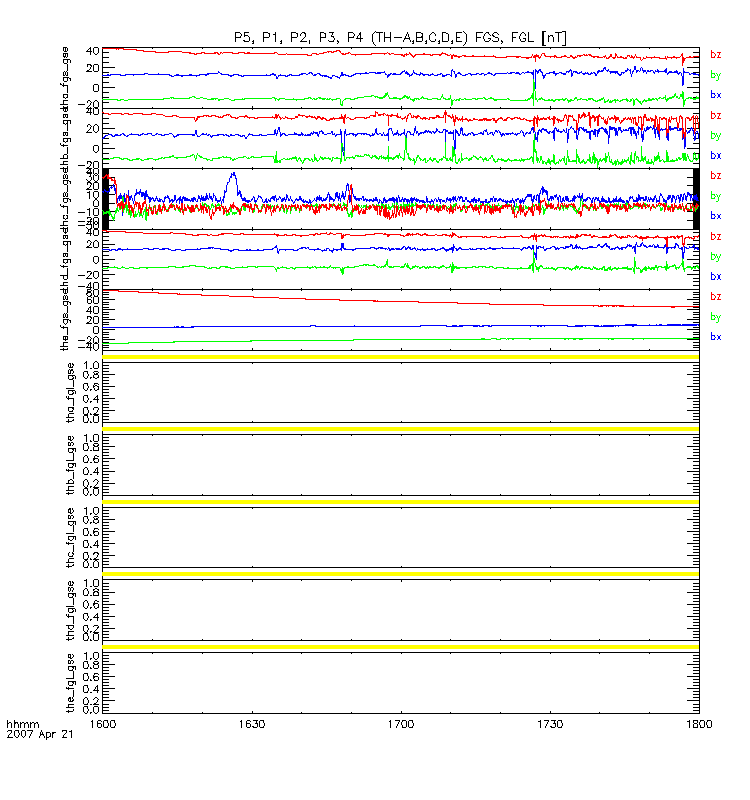The image size is (750, 800).
Task: Click the tha_fgl_gse axis label
Action: pos(70,393)
